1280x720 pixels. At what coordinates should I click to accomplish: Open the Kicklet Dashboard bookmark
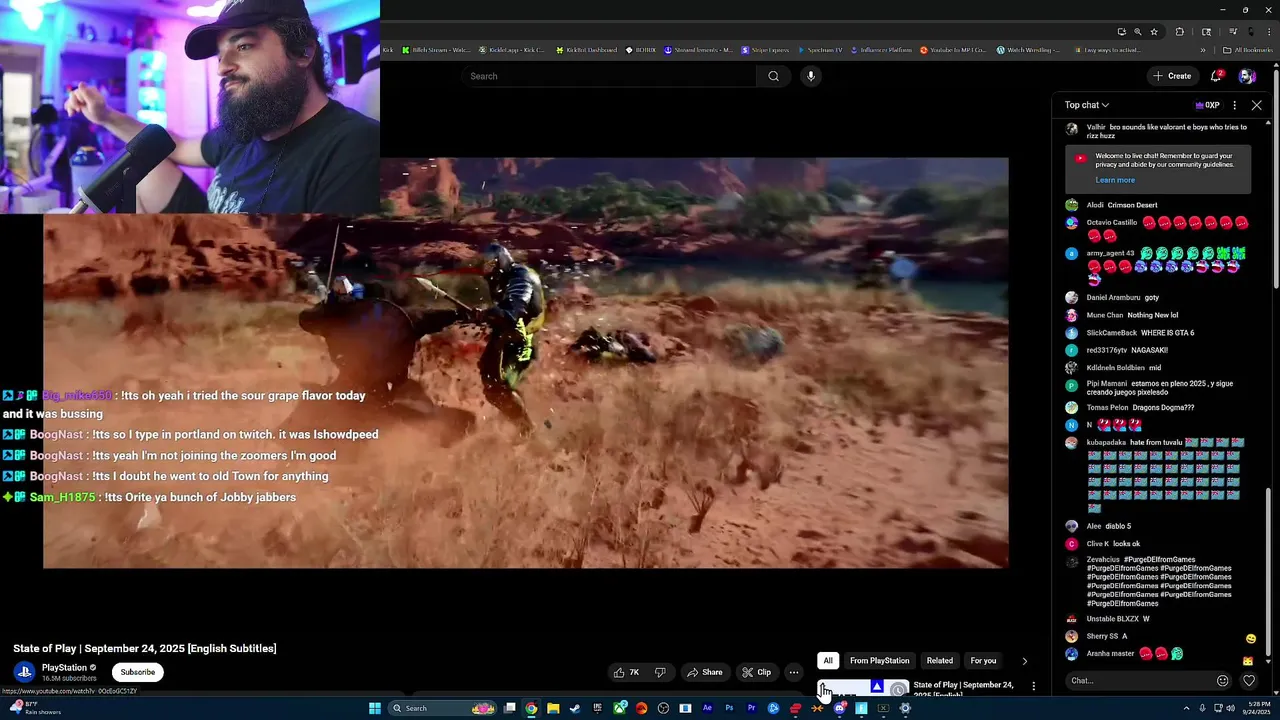(586, 50)
